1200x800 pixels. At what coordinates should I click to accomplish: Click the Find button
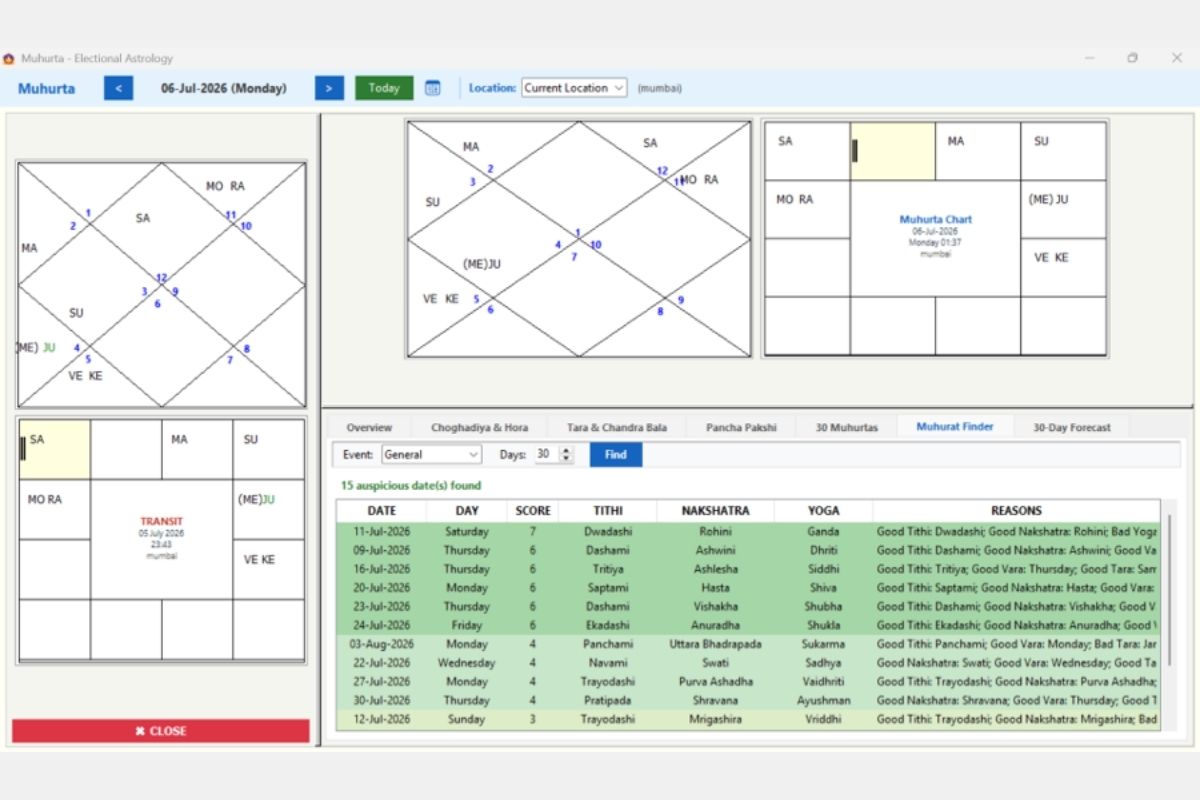click(x=616, y=454)
